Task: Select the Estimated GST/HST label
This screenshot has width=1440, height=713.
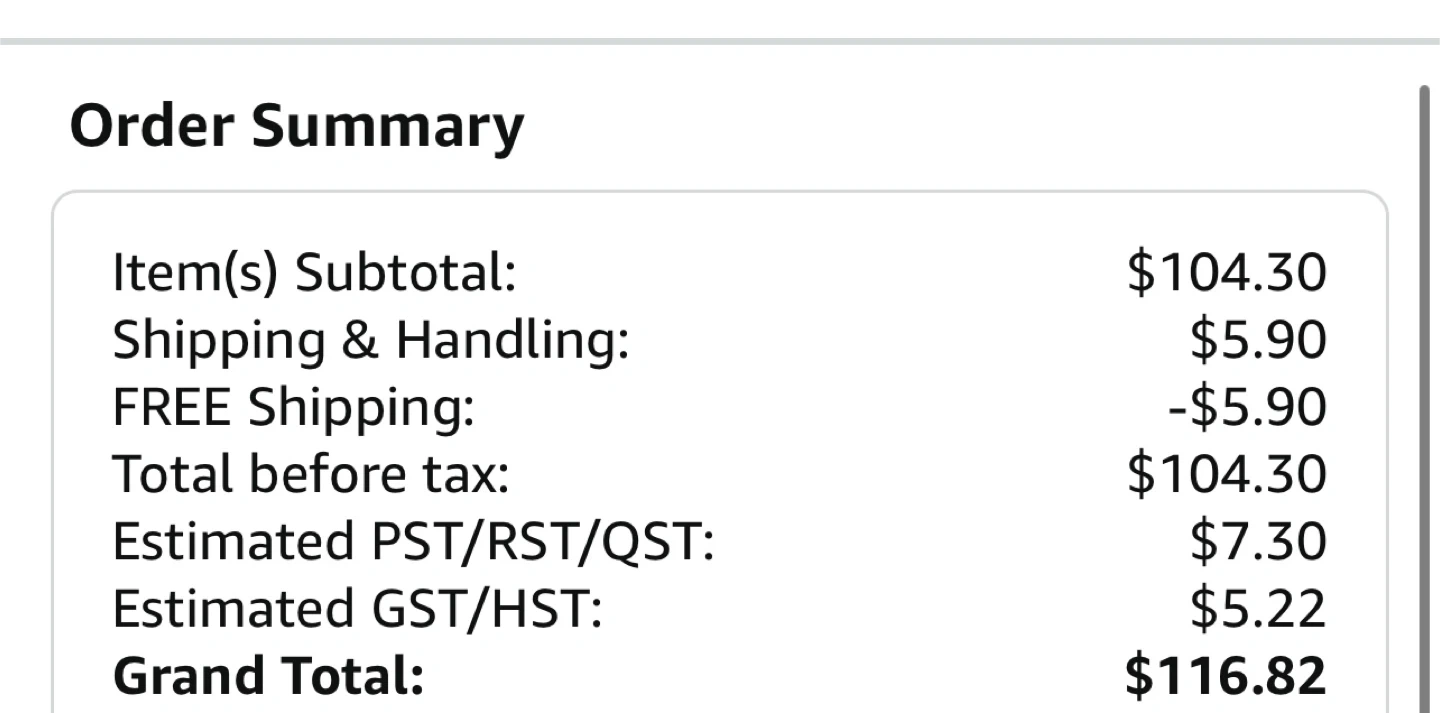Action: (x=358, y=609)
